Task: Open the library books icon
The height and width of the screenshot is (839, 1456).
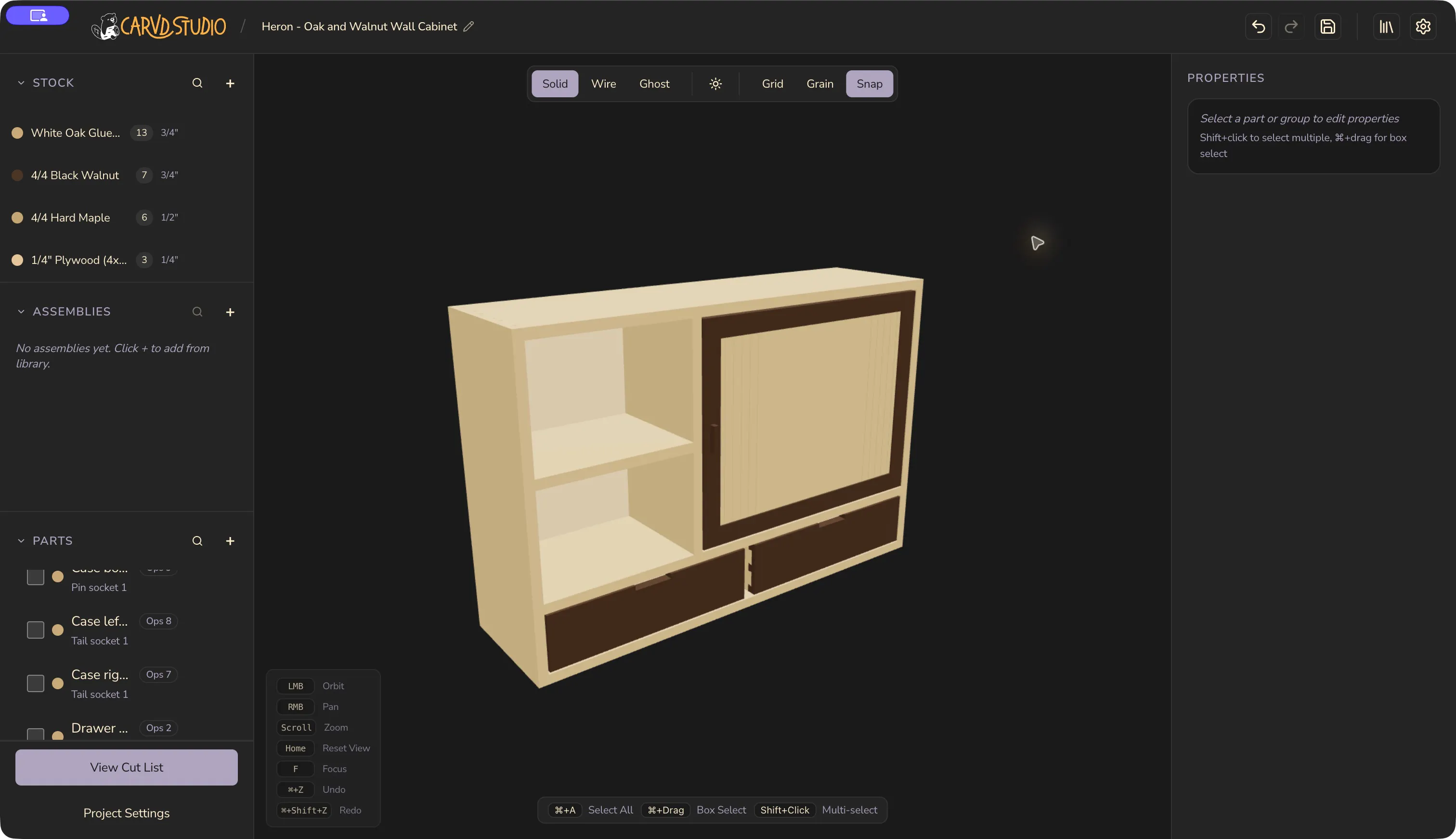Action: [1386, 26]
